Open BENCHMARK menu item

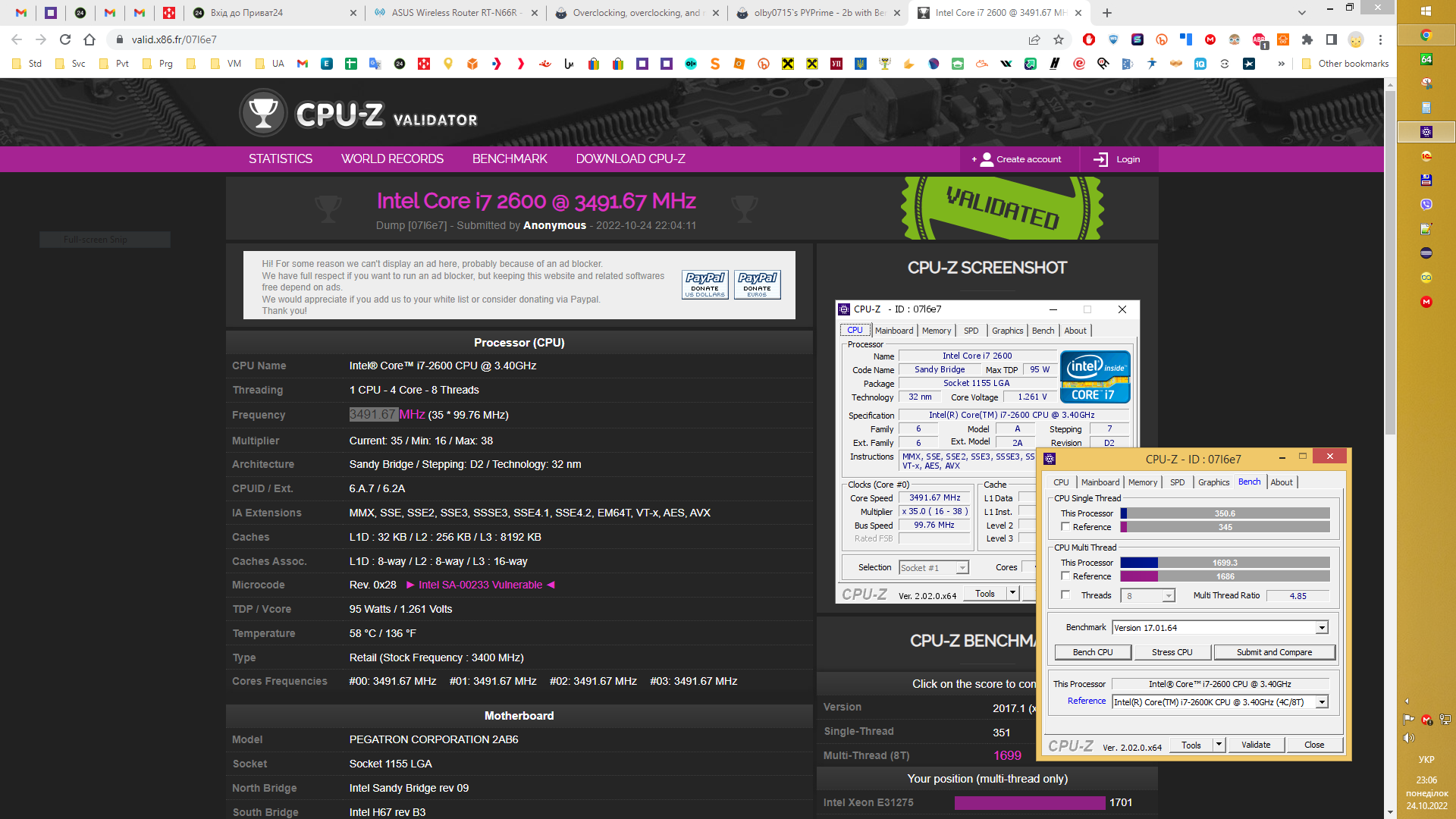click(x=510, y=159)
